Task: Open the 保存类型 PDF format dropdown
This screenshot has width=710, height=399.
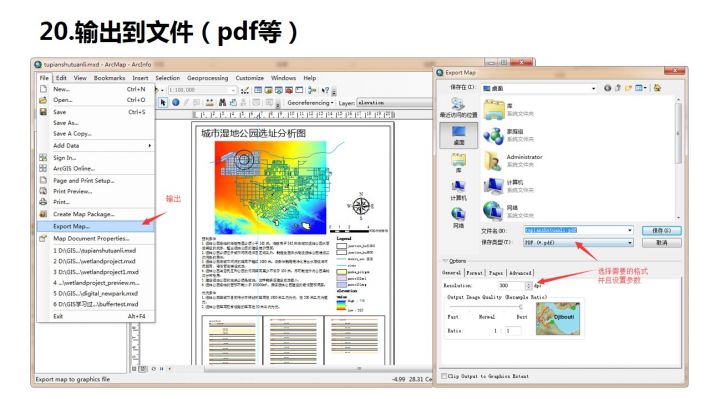Action: (x=578, y=243)
